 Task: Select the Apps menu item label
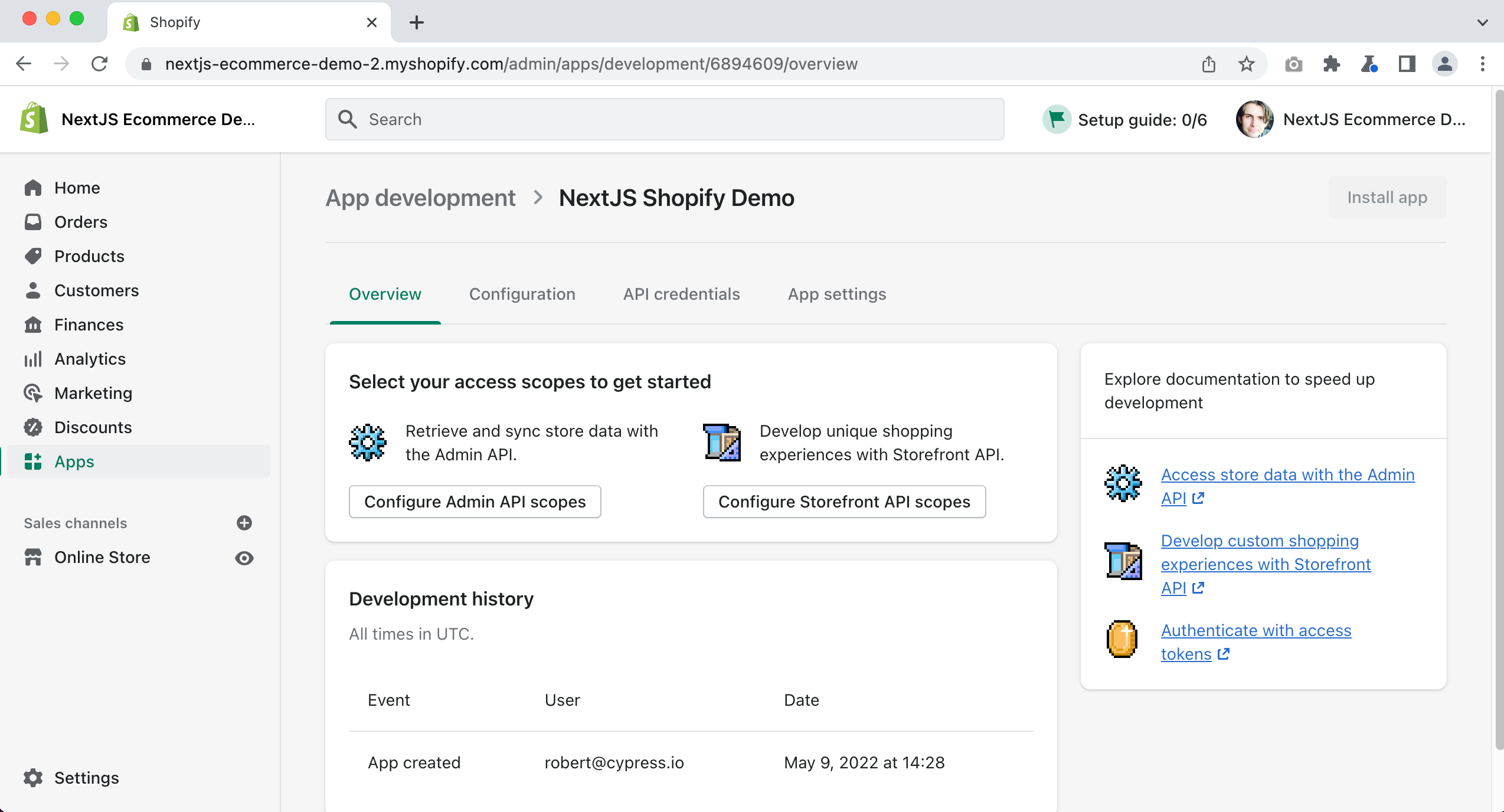click(x=74, y=461)
